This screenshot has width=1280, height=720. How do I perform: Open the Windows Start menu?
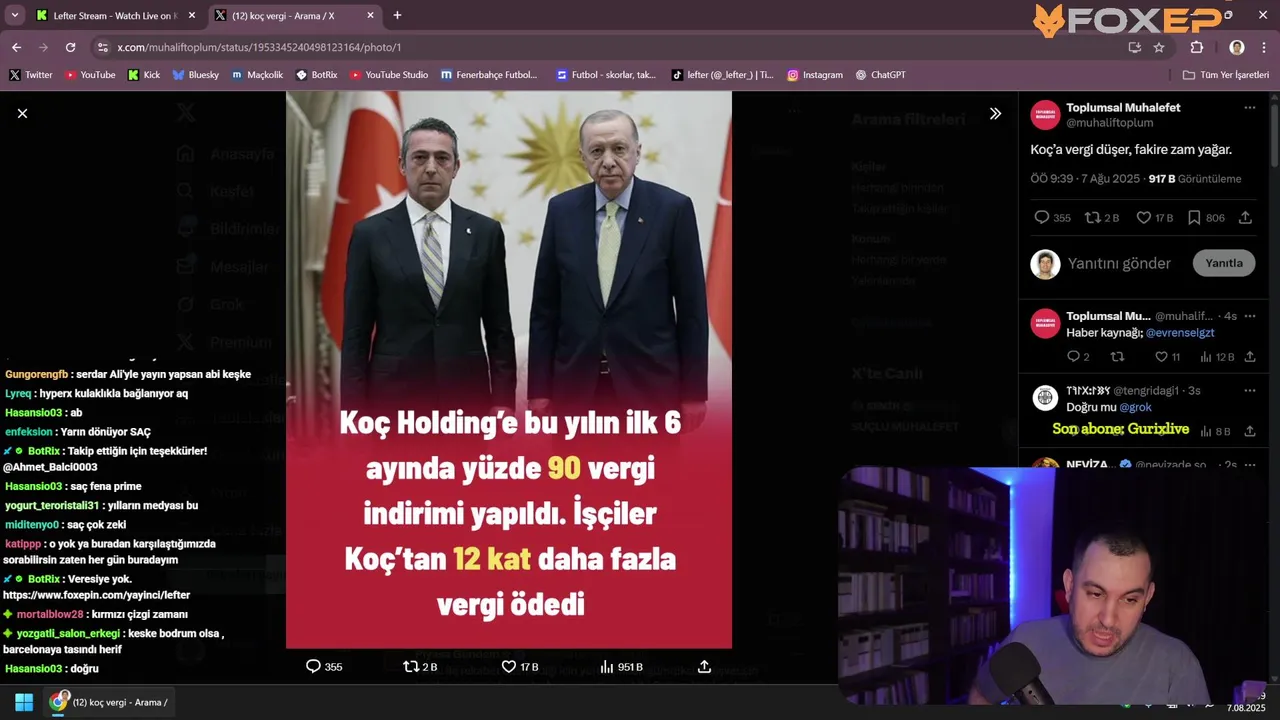coord(24,702)
